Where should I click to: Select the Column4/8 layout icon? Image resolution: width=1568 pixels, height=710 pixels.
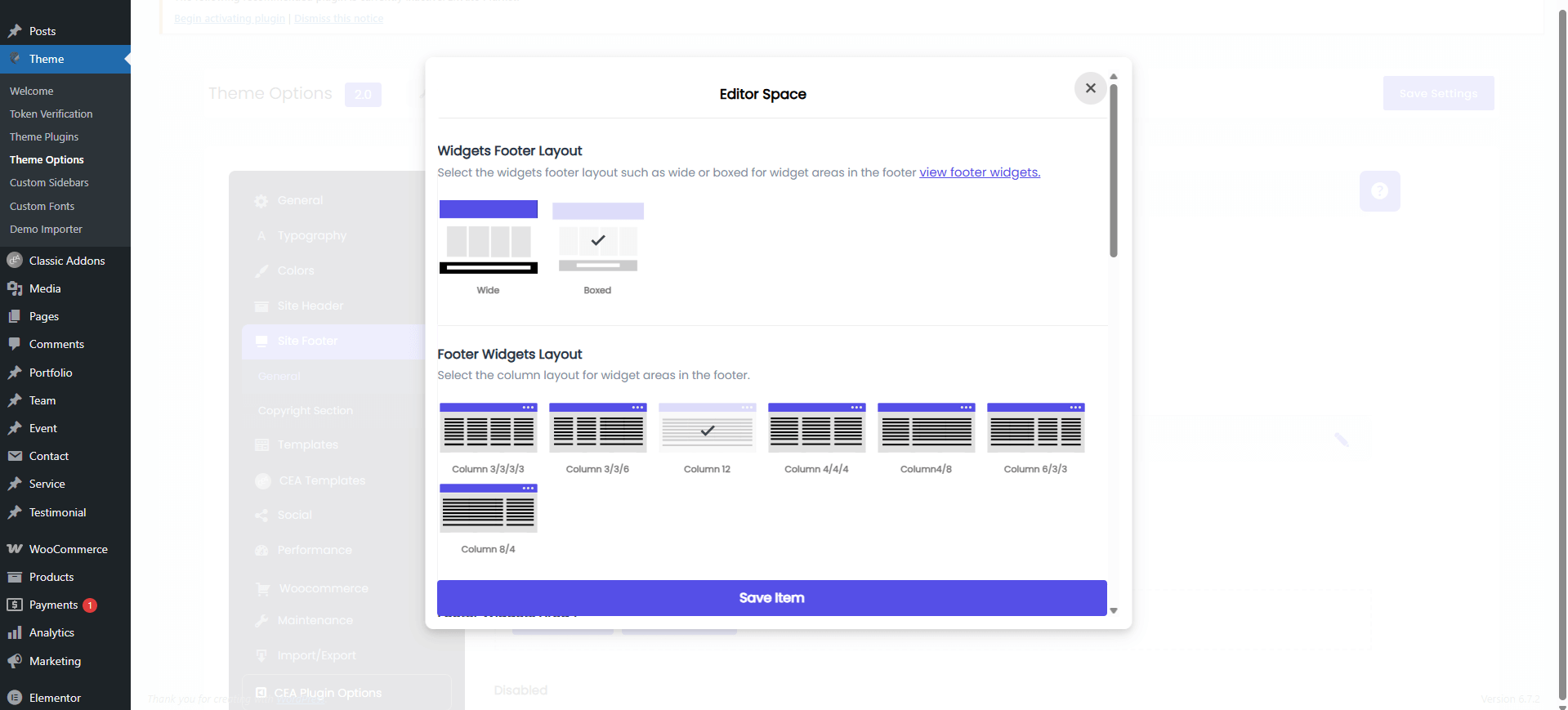(x=926, y=427)
